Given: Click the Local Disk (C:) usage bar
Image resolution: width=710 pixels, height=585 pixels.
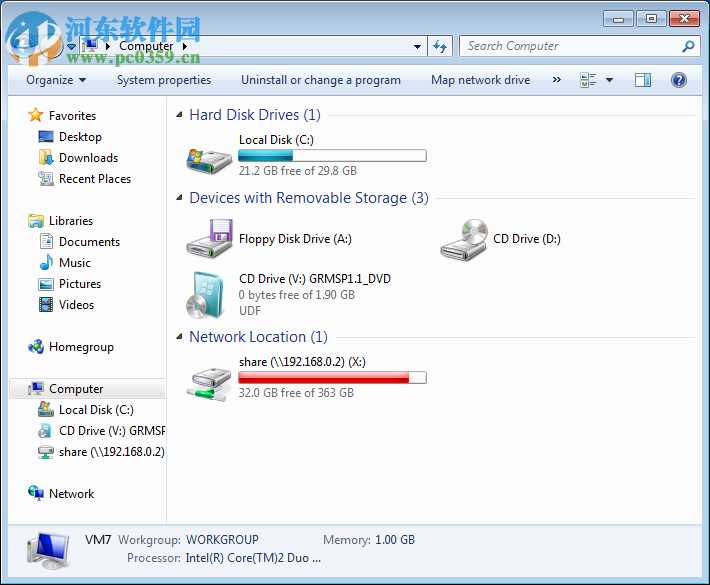Looking at the screenshot, I should point(332,156).
